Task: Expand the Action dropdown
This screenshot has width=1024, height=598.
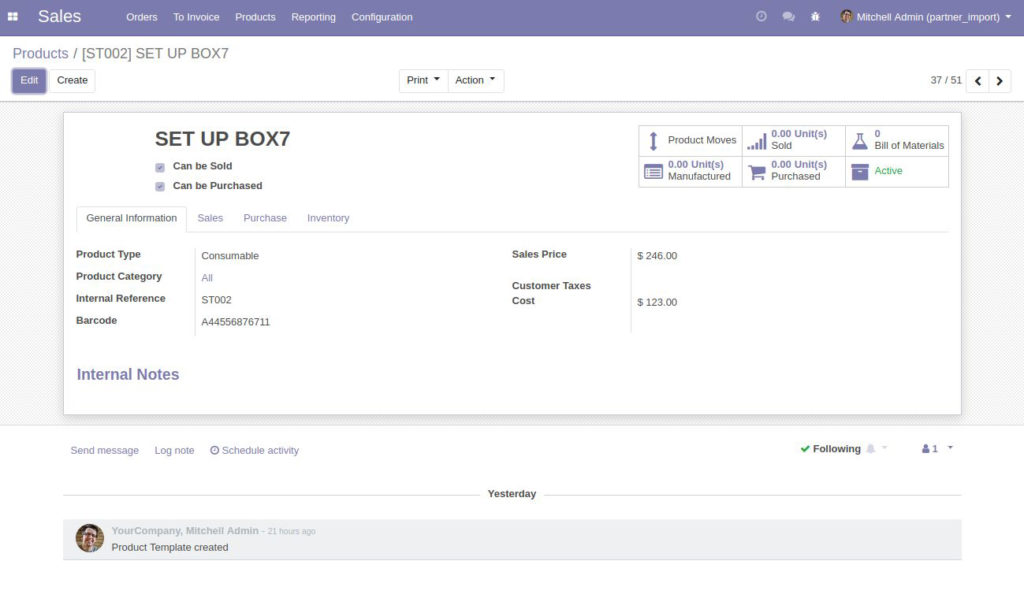Action: 475,80
